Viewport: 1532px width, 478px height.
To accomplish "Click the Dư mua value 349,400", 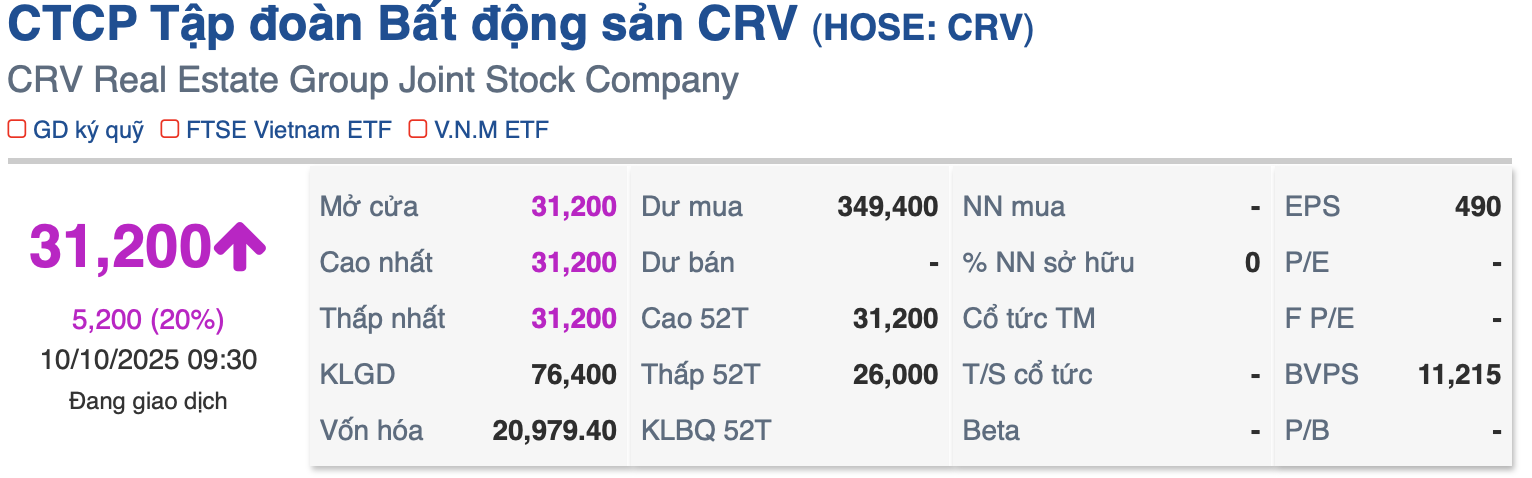I will [x=887, y=208].
